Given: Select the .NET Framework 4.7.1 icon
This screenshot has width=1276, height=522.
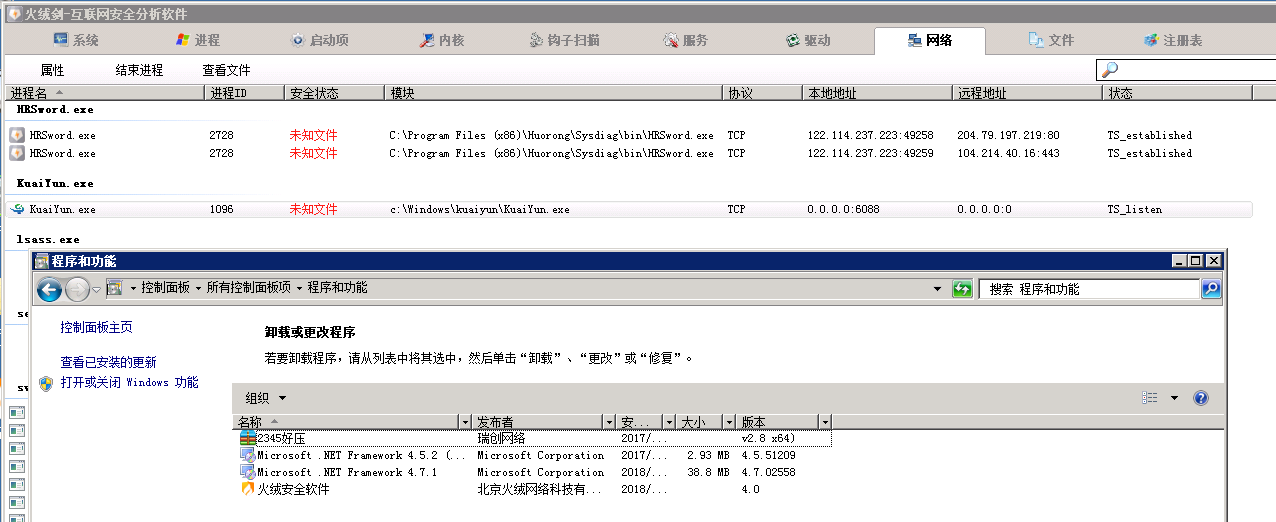Looking at the screenshot, I should 248,472.
